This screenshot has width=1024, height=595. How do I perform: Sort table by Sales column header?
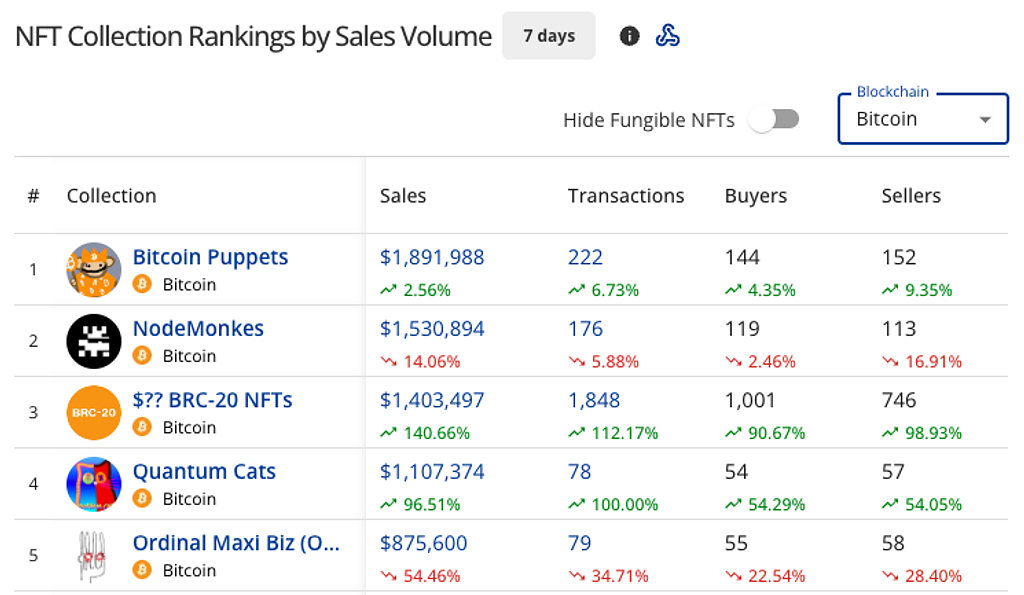coord(403,196)
